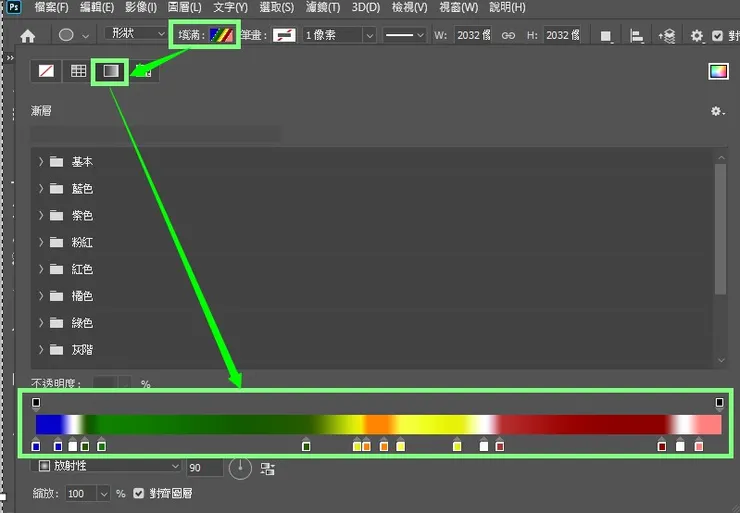
Task: Click the reverse gradient icon beside angle dial
Action: [268, 469]
